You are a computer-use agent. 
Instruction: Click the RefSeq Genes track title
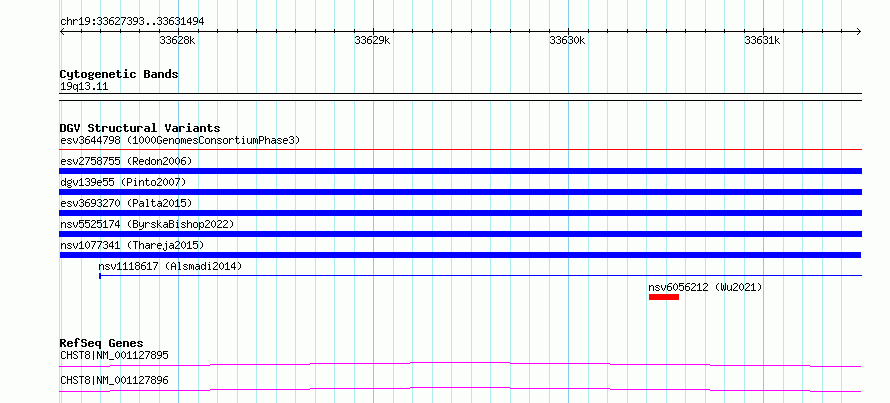[x=101, y=343]
